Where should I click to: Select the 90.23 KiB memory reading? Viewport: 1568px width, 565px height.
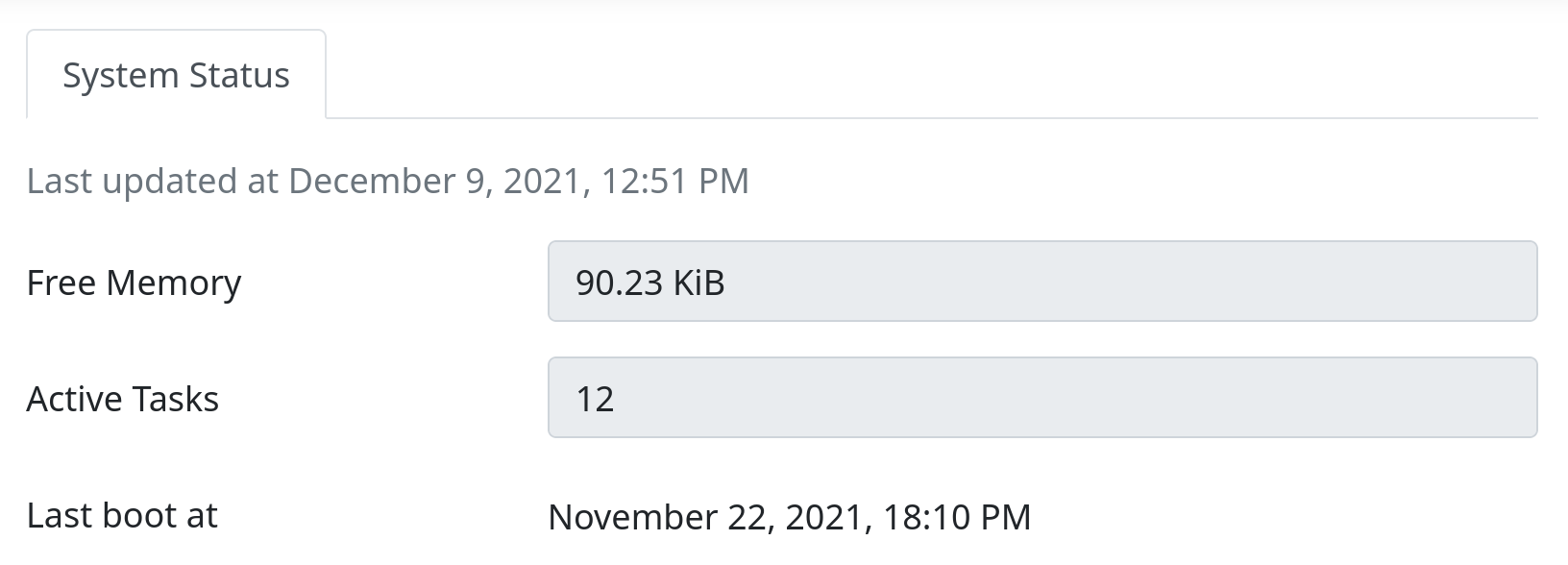651,282
